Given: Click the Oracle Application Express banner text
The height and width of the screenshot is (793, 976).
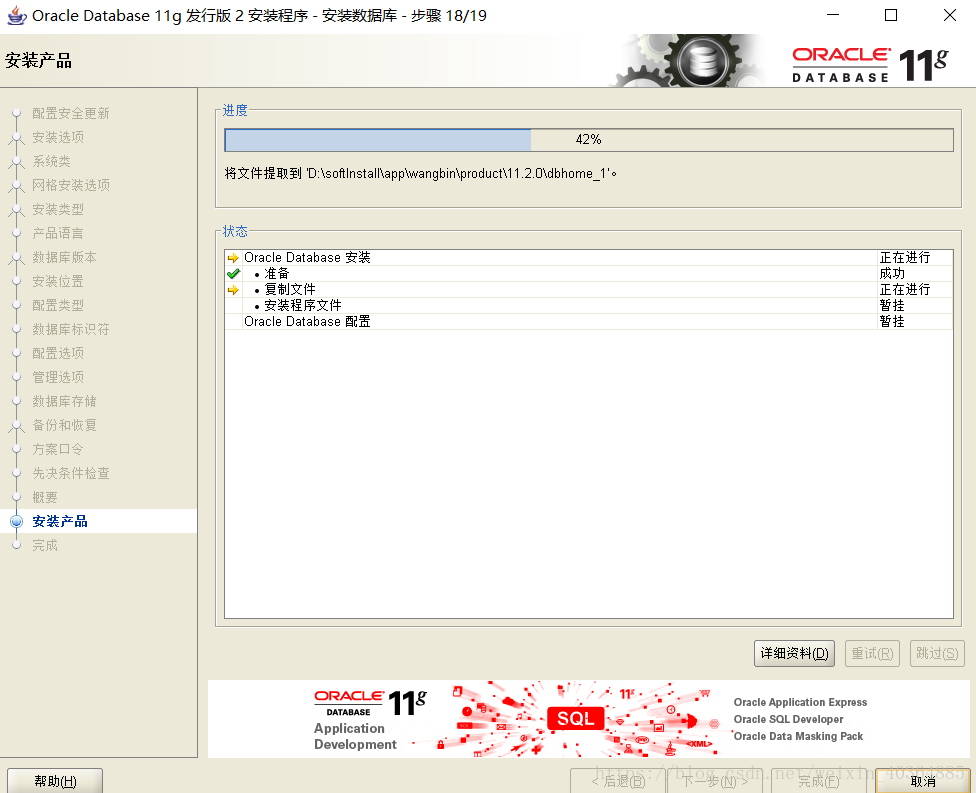Looking at the screenshot, I should [800, 702].
